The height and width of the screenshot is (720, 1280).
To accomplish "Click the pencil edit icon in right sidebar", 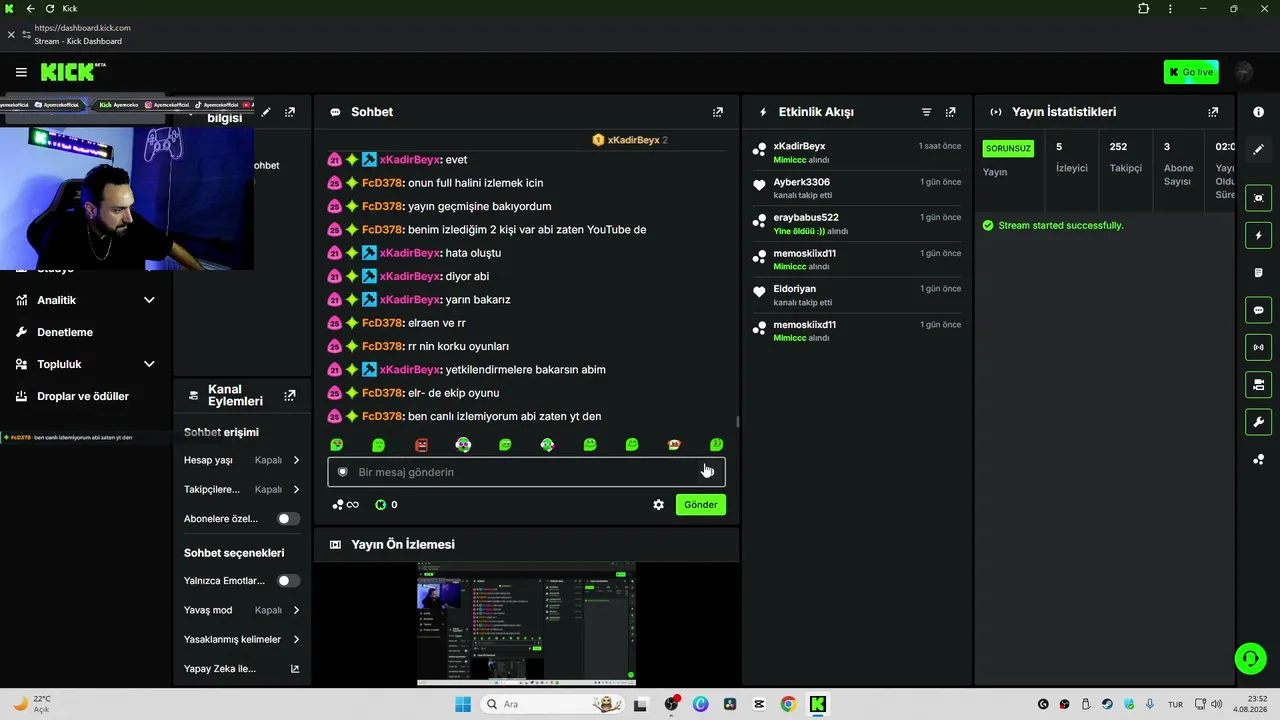I will click(1258, 149).
